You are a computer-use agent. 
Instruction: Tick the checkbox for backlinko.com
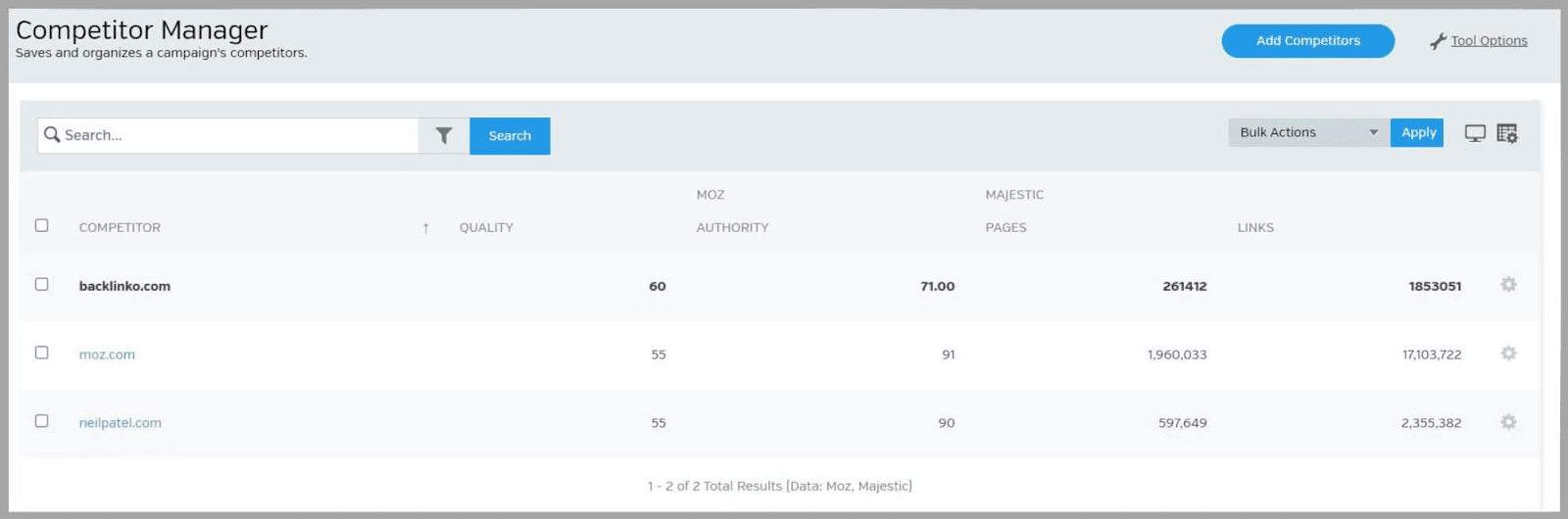tap(41, 284)
